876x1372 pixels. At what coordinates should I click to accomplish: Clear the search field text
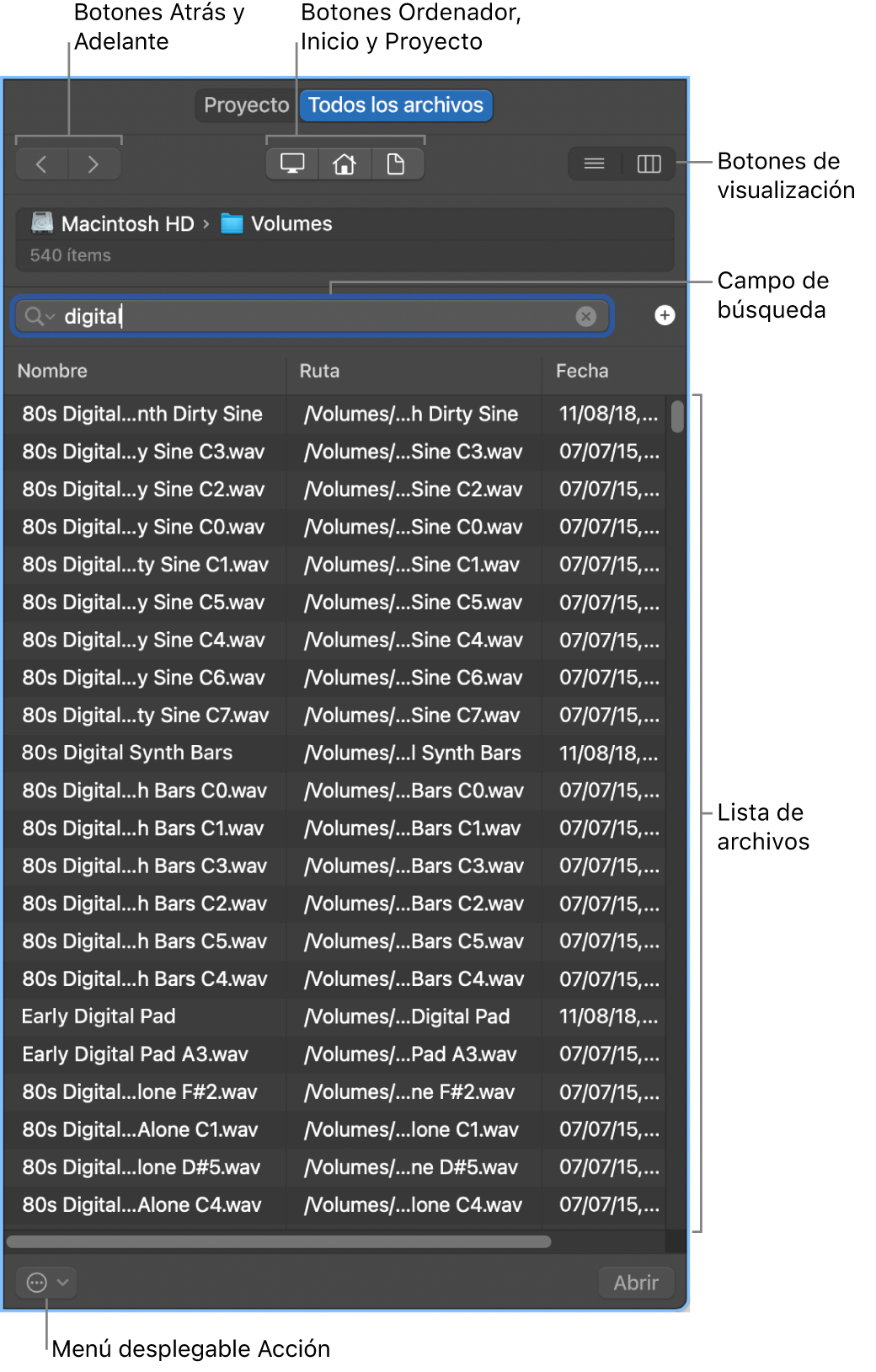[585, 316]
